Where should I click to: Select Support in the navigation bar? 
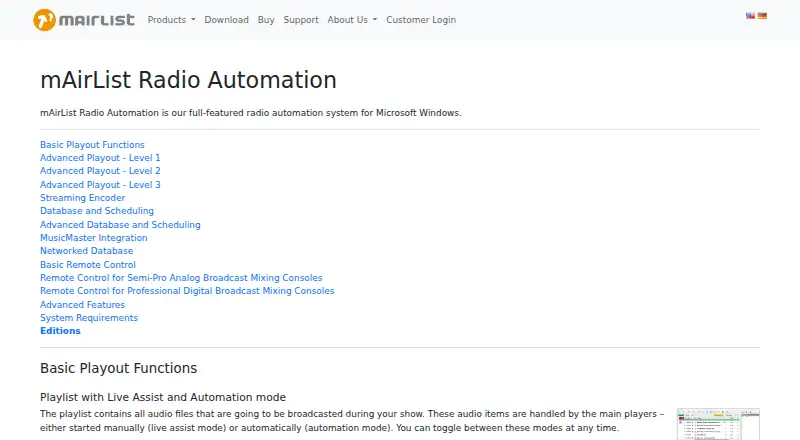[x=301, y=20]
